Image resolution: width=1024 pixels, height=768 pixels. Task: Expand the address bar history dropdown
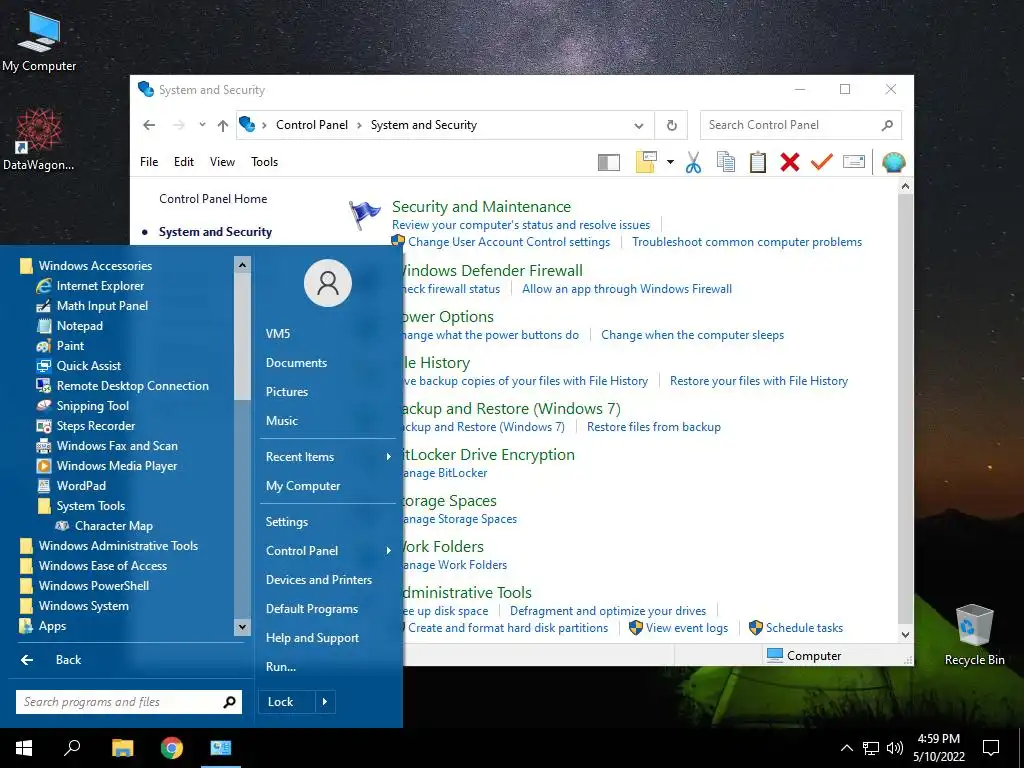tap(639, 125)
